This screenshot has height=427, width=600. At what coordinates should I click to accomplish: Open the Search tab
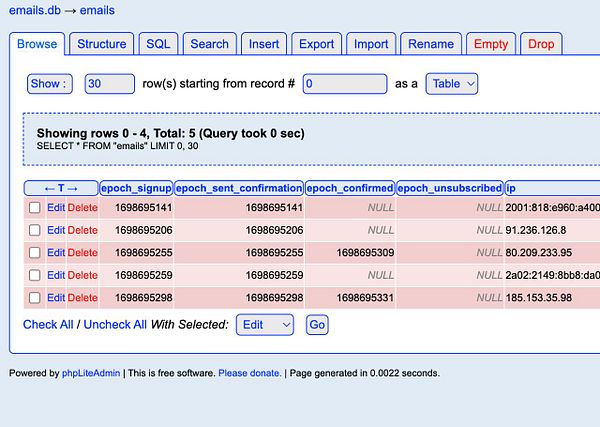(x=210, y=44)
